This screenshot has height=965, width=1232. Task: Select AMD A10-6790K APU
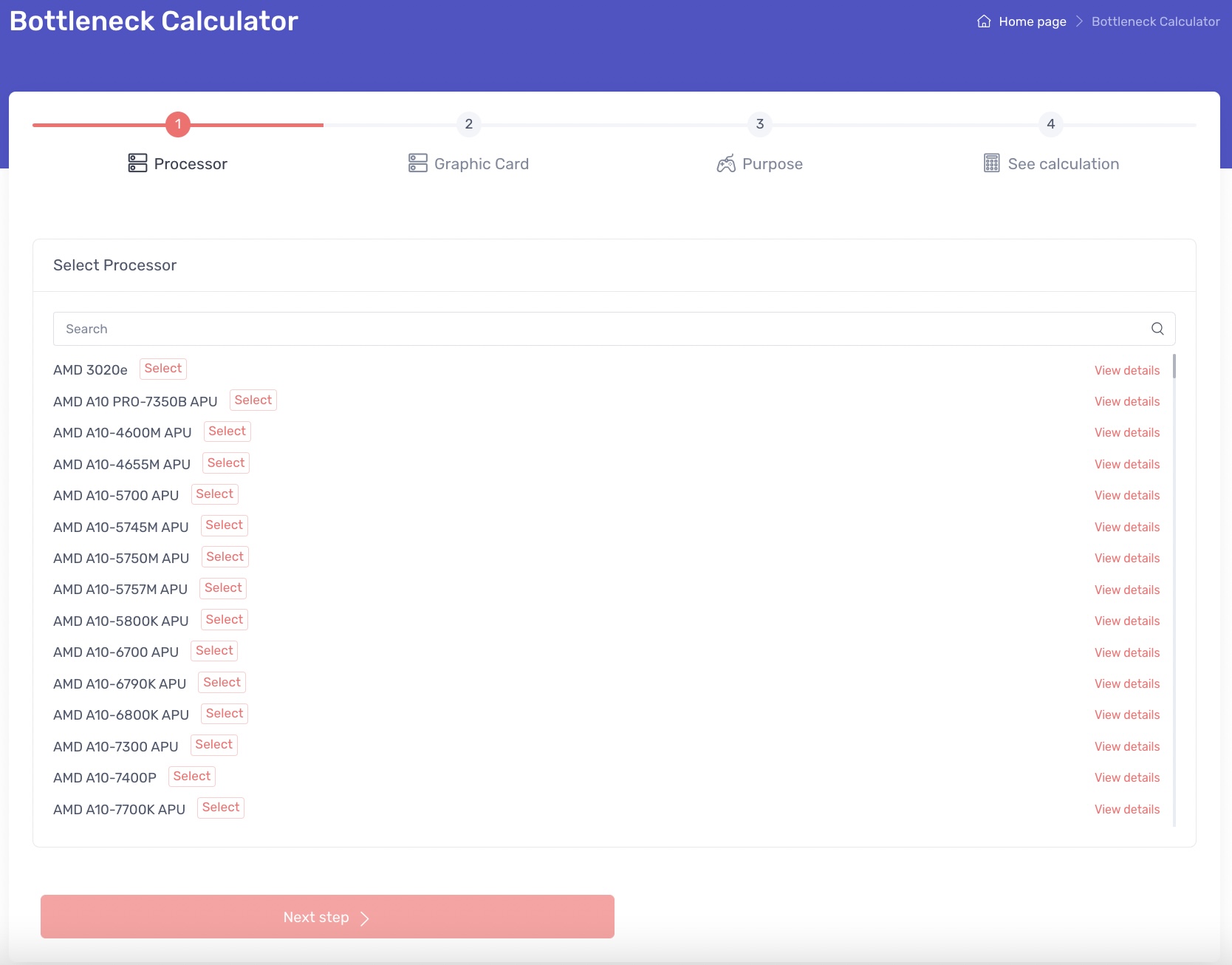222,683
